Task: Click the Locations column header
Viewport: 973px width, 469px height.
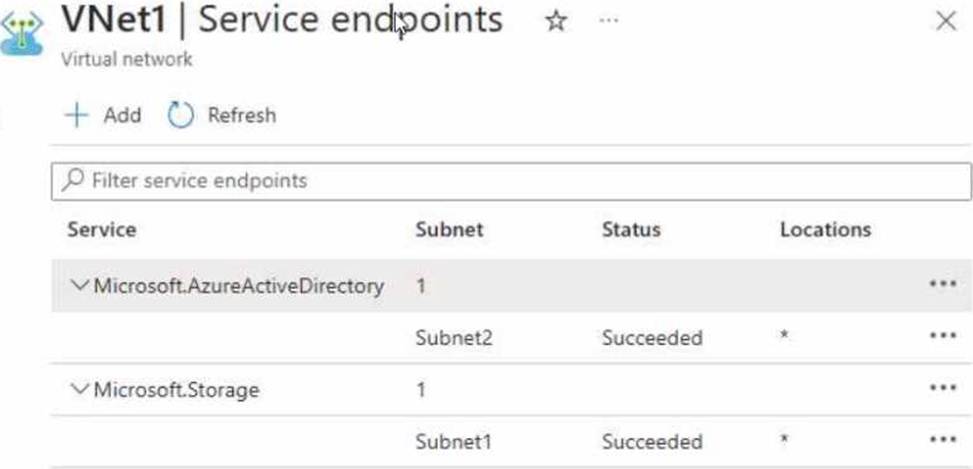Action: tap(825, 230)
